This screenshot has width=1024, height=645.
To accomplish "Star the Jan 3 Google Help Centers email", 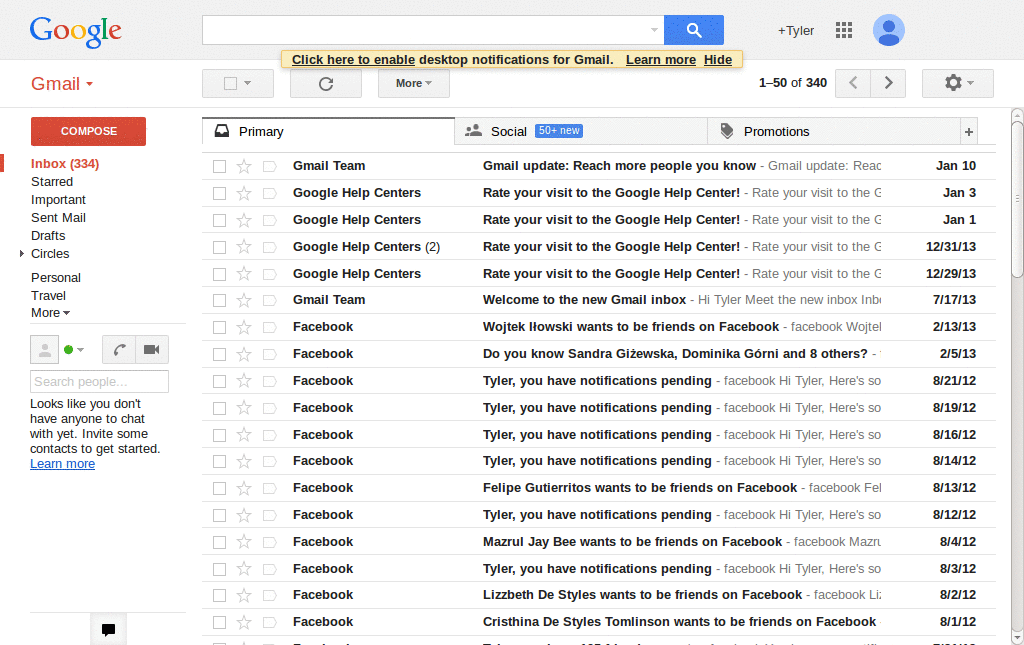I will tap(244, 193).
